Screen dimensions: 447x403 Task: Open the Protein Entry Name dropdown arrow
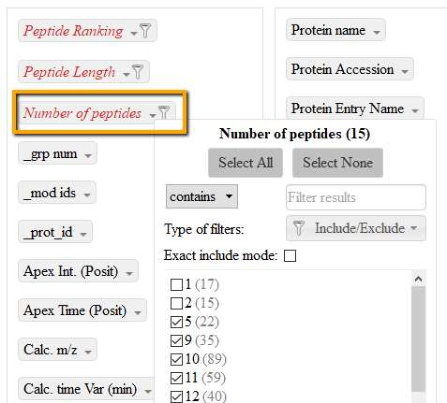click(415, 110)
